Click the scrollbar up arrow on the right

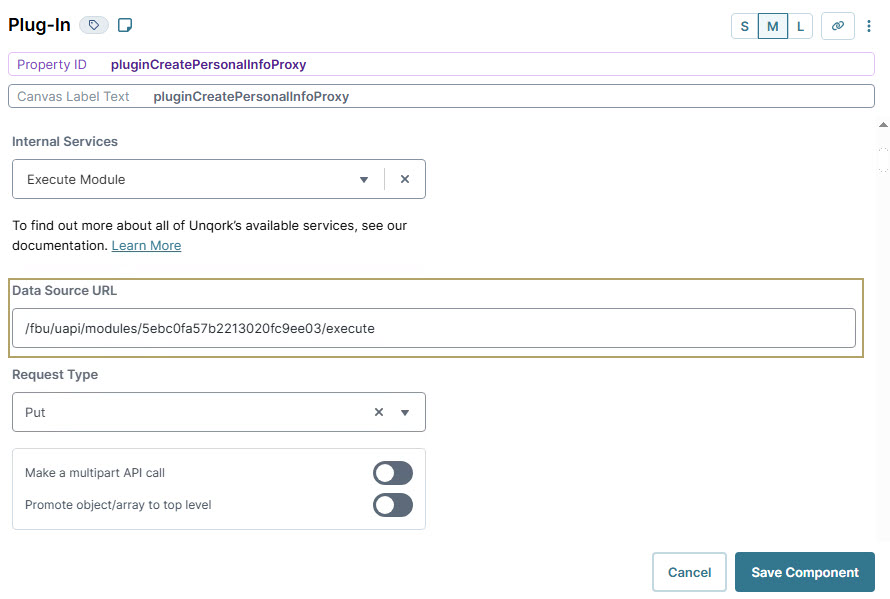click(x=881, y=124)
